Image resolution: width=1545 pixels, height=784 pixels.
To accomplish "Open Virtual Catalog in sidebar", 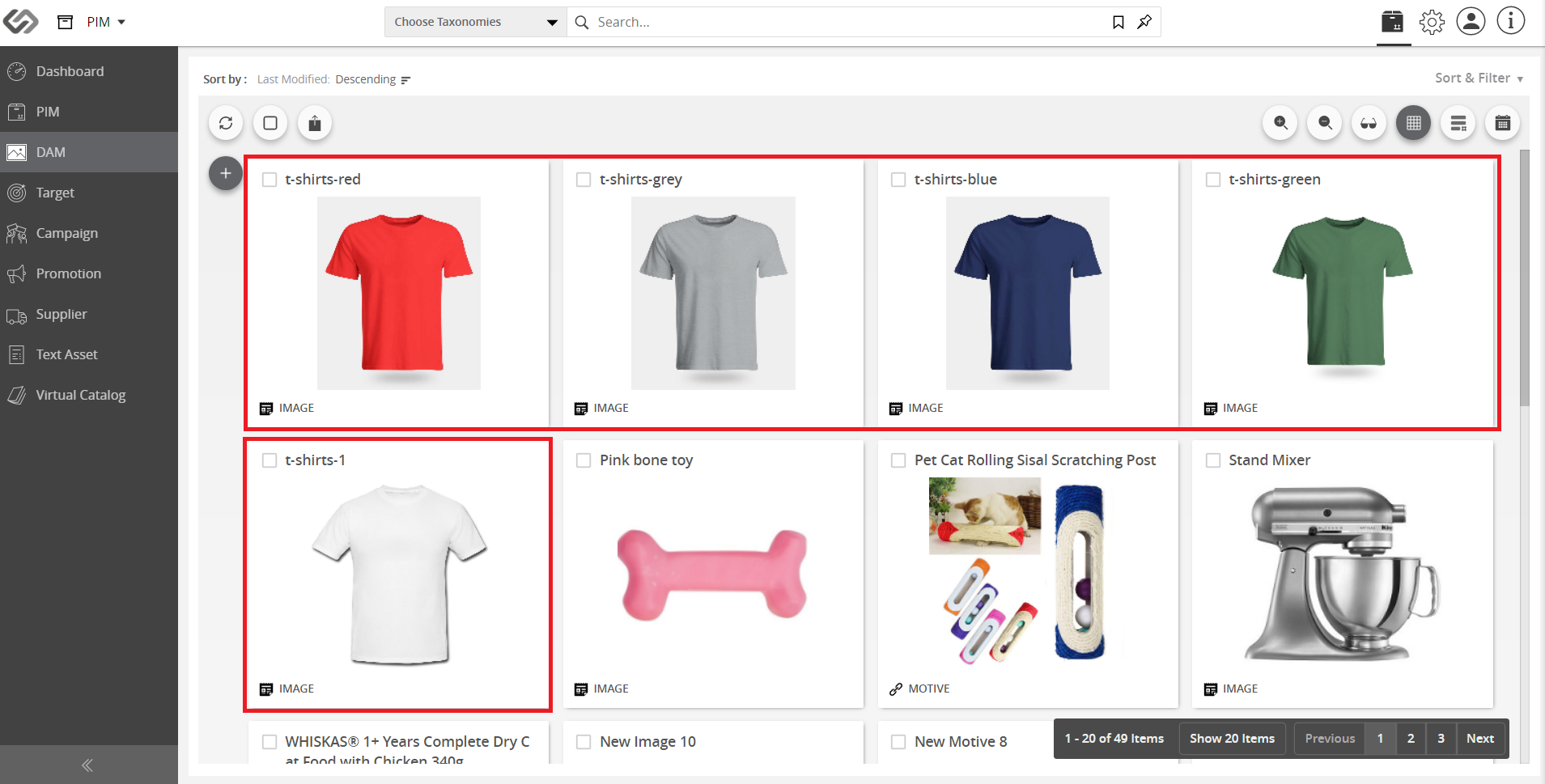I will pos(89,395).
